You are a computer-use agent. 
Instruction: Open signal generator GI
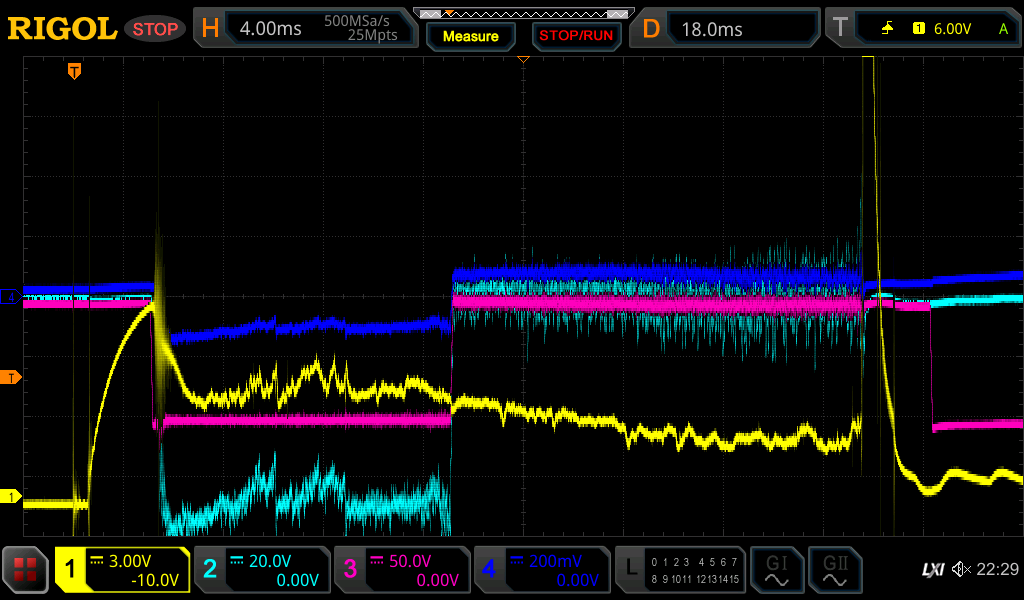click(776, 570)
